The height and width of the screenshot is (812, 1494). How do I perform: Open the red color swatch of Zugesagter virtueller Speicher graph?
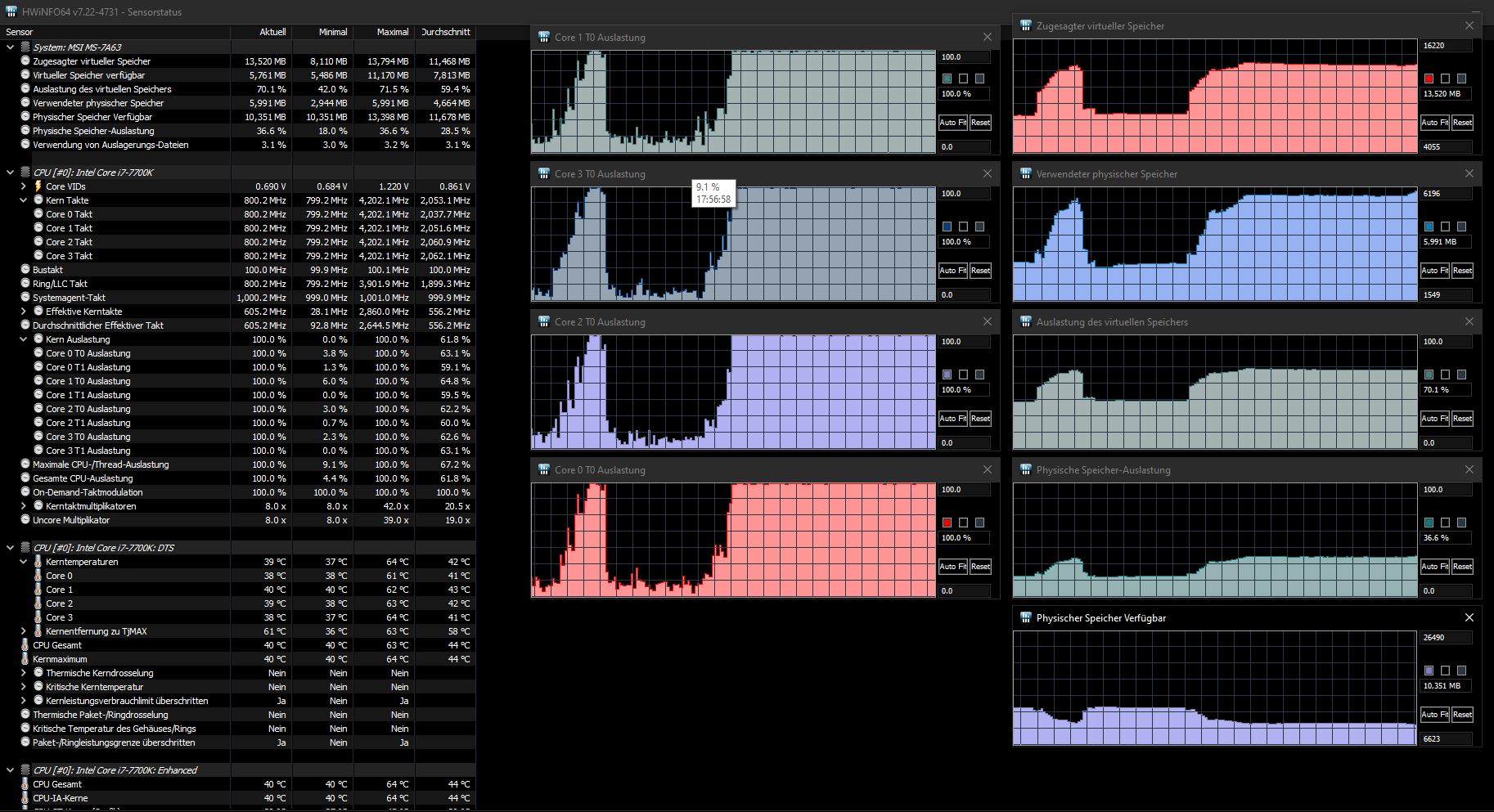coord(1429,79)
